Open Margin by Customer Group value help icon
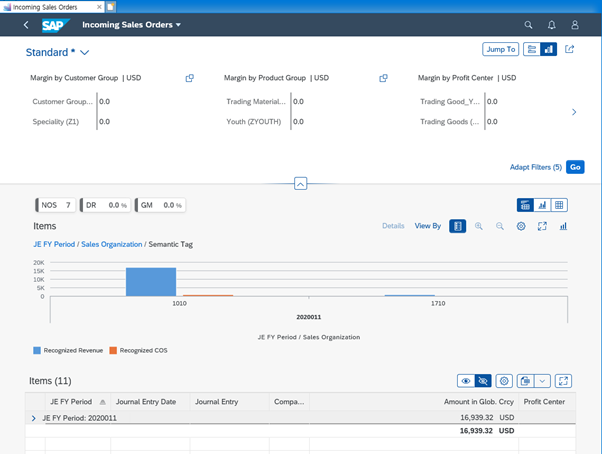This screenshot has height=454, width=602. click(190, 78)
